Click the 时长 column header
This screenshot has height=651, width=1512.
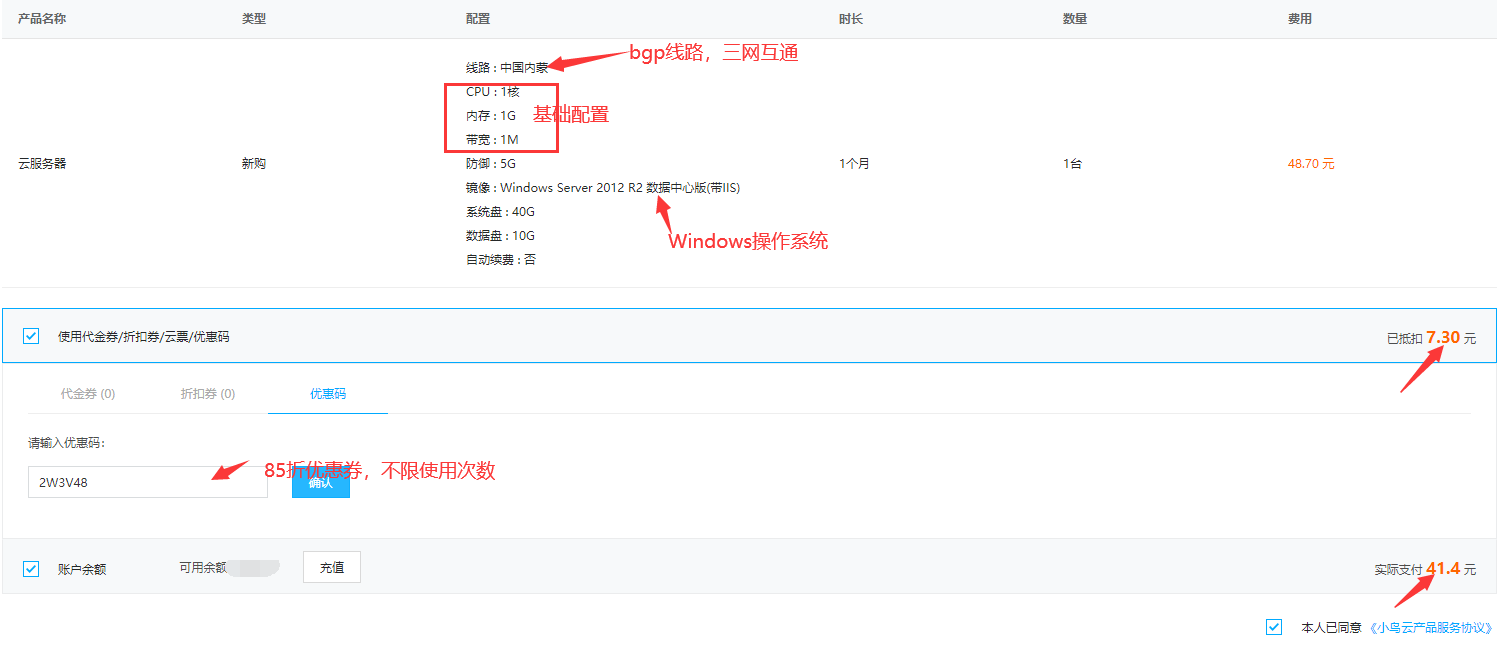851,19
